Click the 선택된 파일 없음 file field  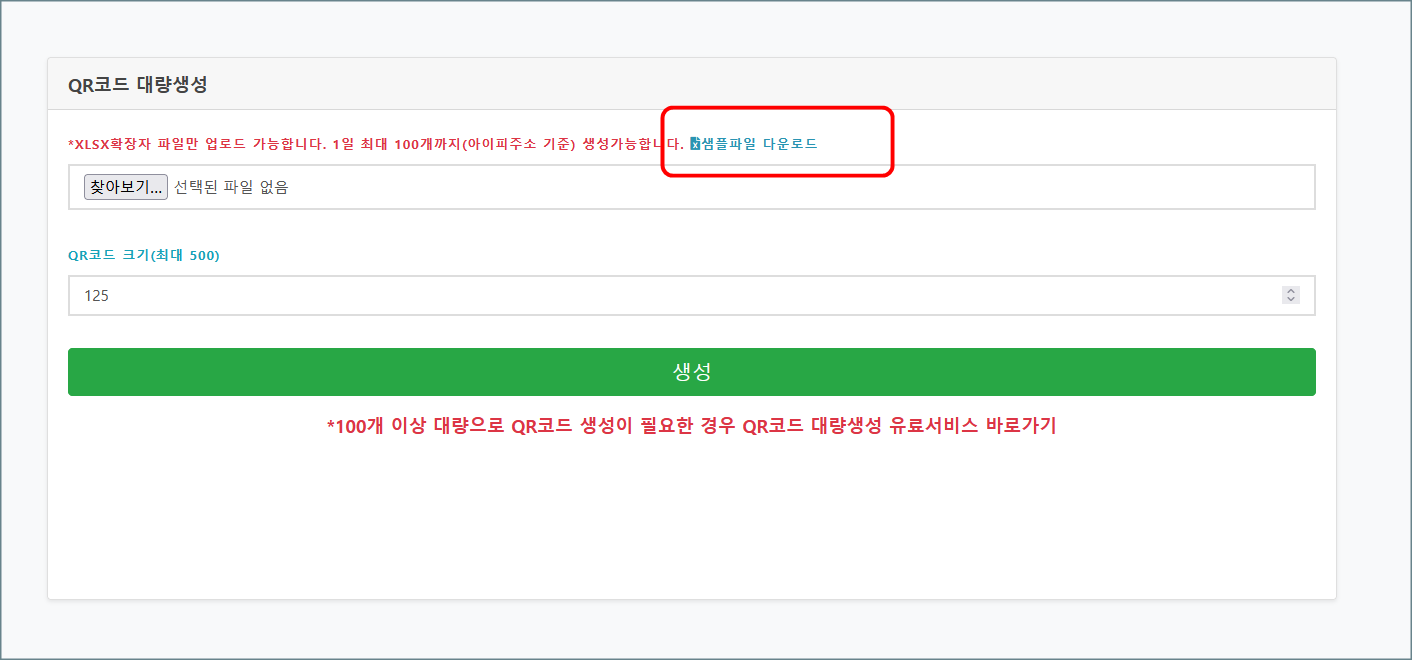point(691,187)
